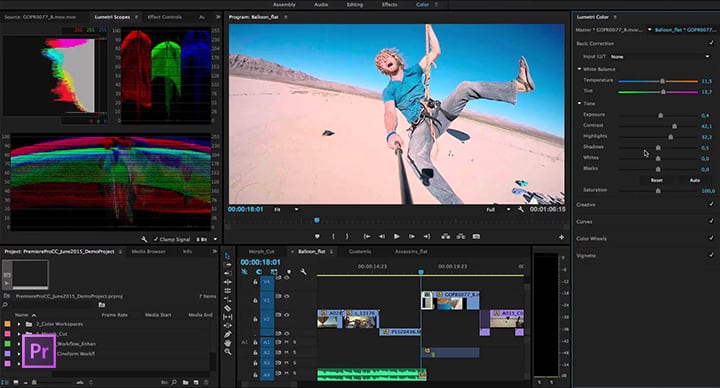Open the Media Browser tab

148,252
